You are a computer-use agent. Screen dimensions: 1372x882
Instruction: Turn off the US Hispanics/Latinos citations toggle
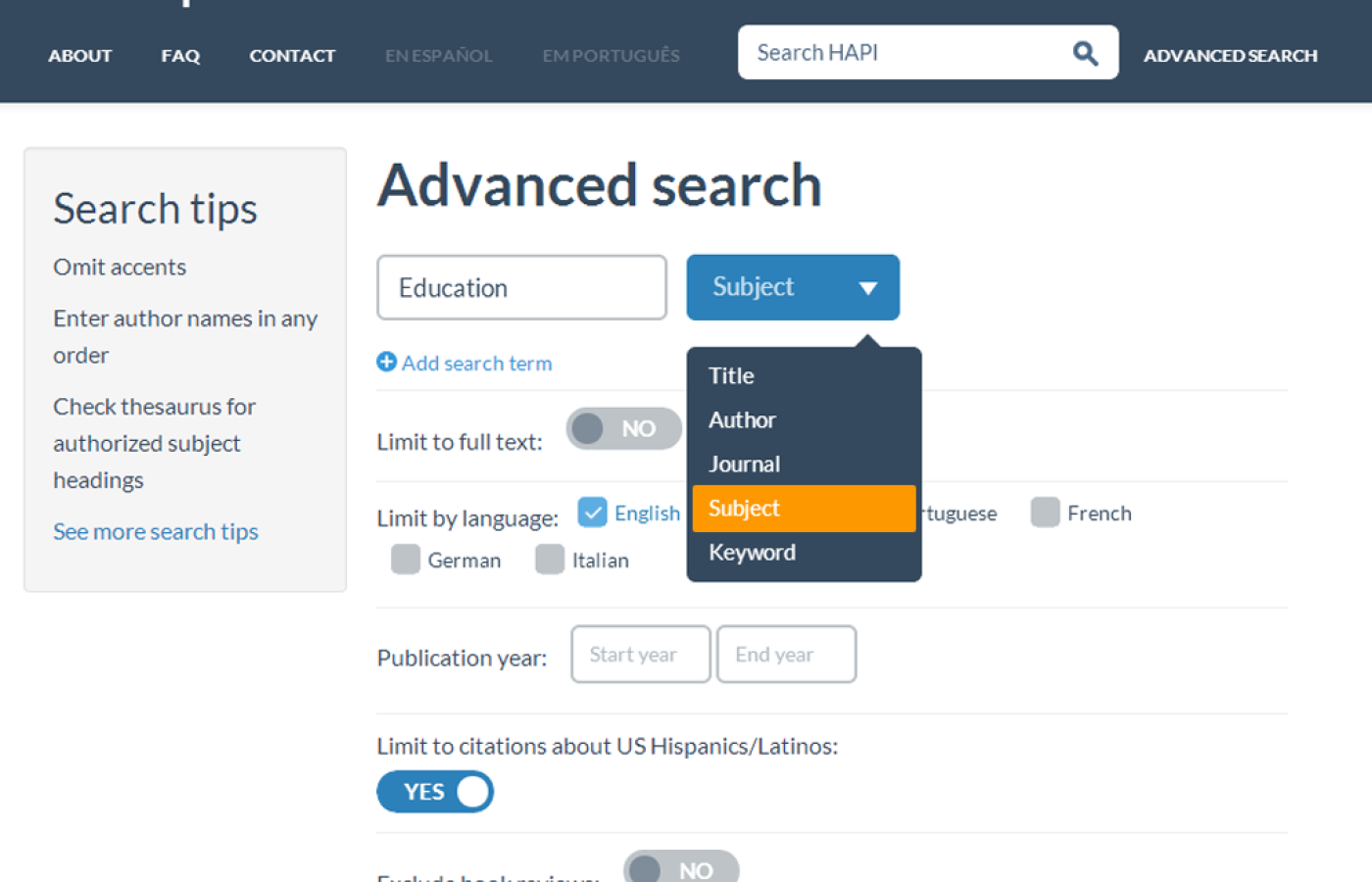pos(435,792)
